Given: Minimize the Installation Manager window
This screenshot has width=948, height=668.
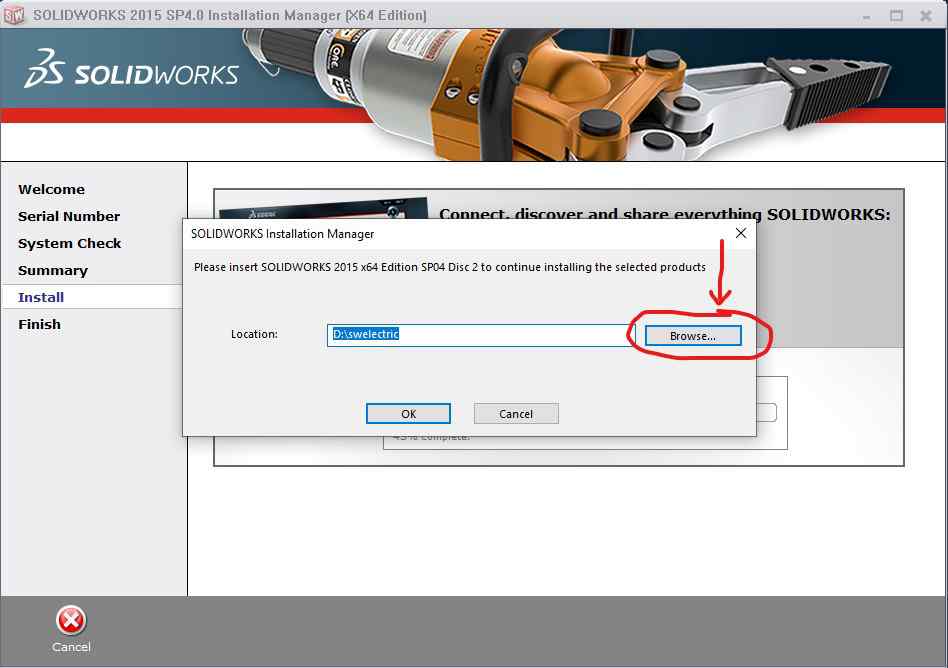Looking at the screenshot, I should 868,15.
